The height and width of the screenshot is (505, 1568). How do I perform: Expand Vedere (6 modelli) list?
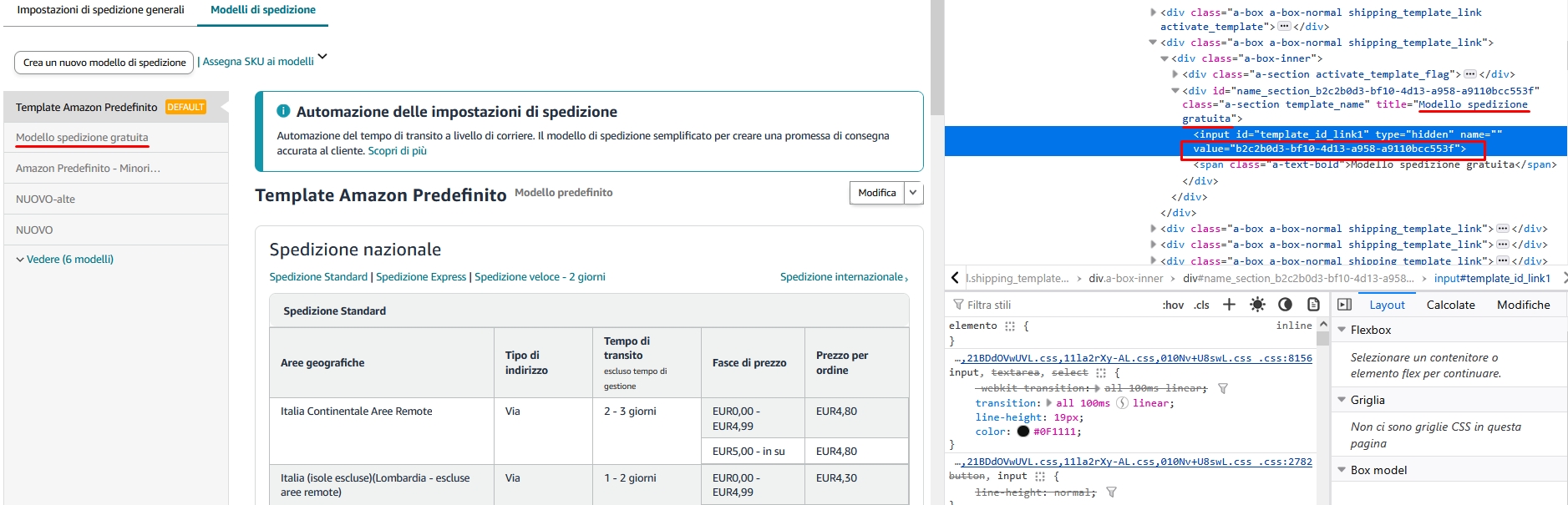(65, 260)
